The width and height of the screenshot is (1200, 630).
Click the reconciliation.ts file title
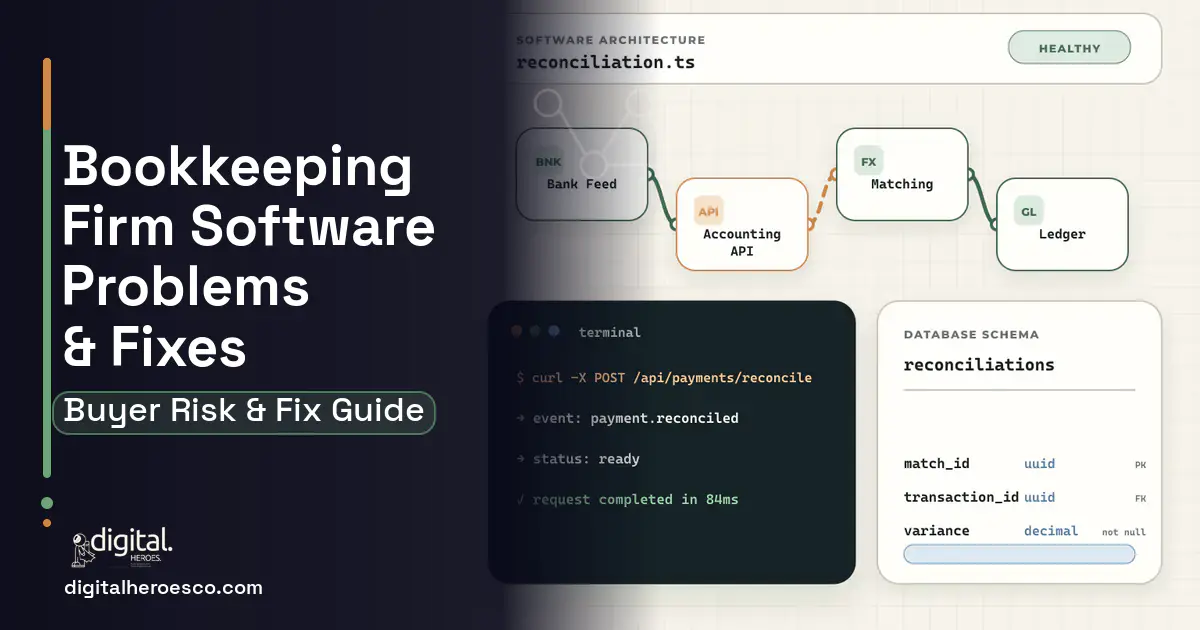pos(606,62)
